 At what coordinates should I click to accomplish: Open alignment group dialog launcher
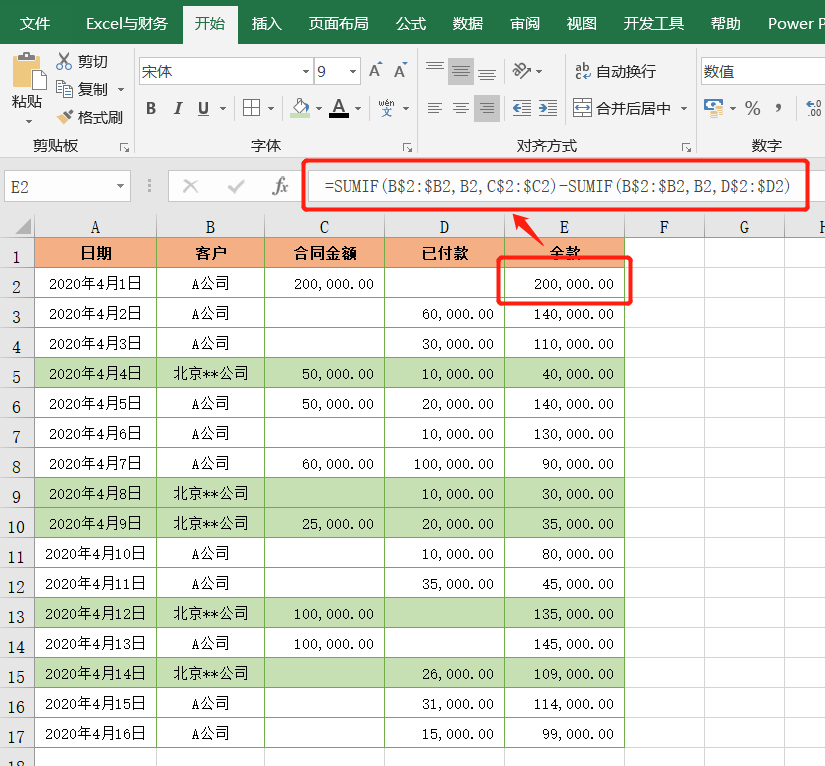686,147
